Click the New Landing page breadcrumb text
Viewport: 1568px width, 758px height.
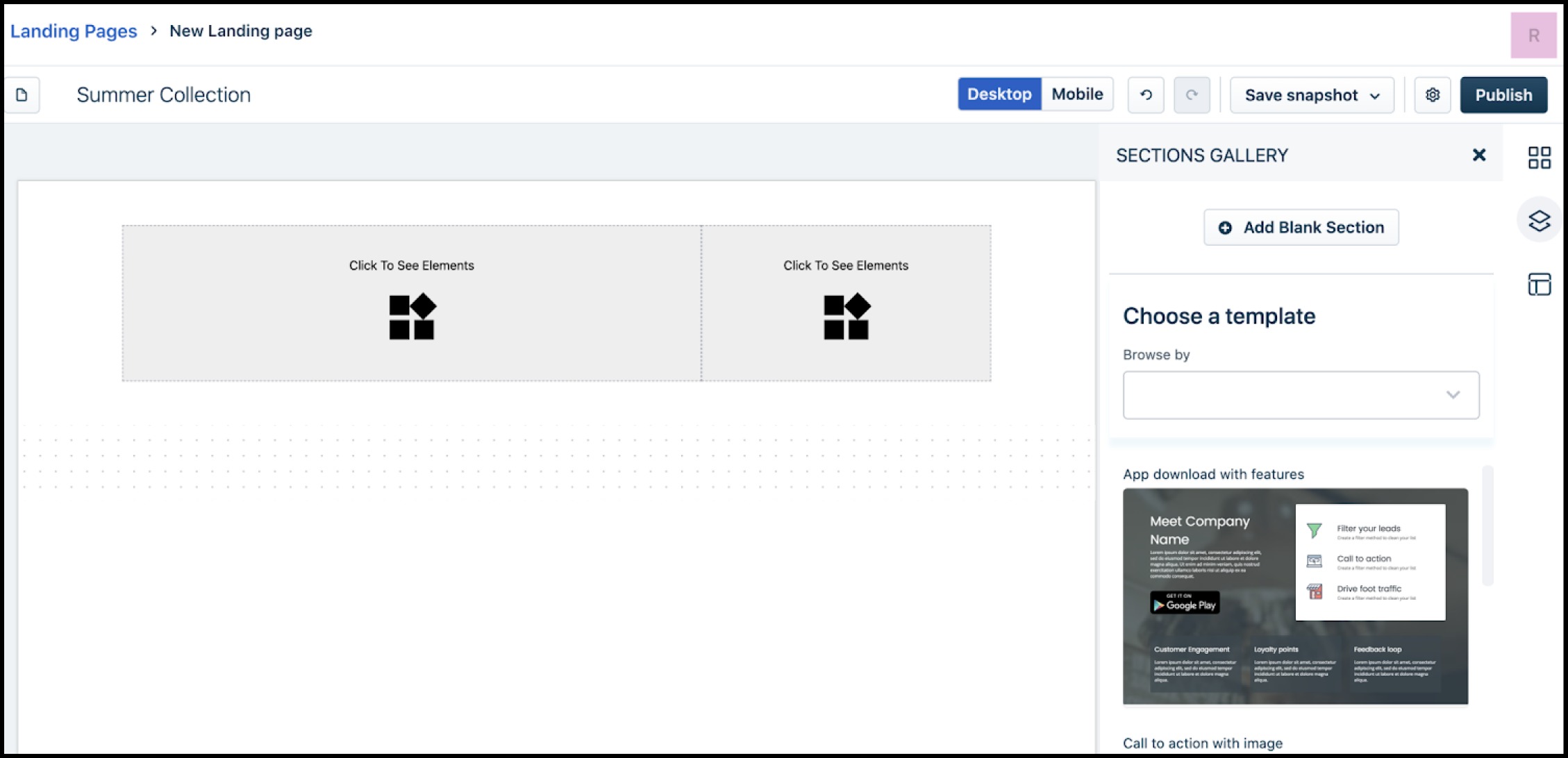click(241, 31)
